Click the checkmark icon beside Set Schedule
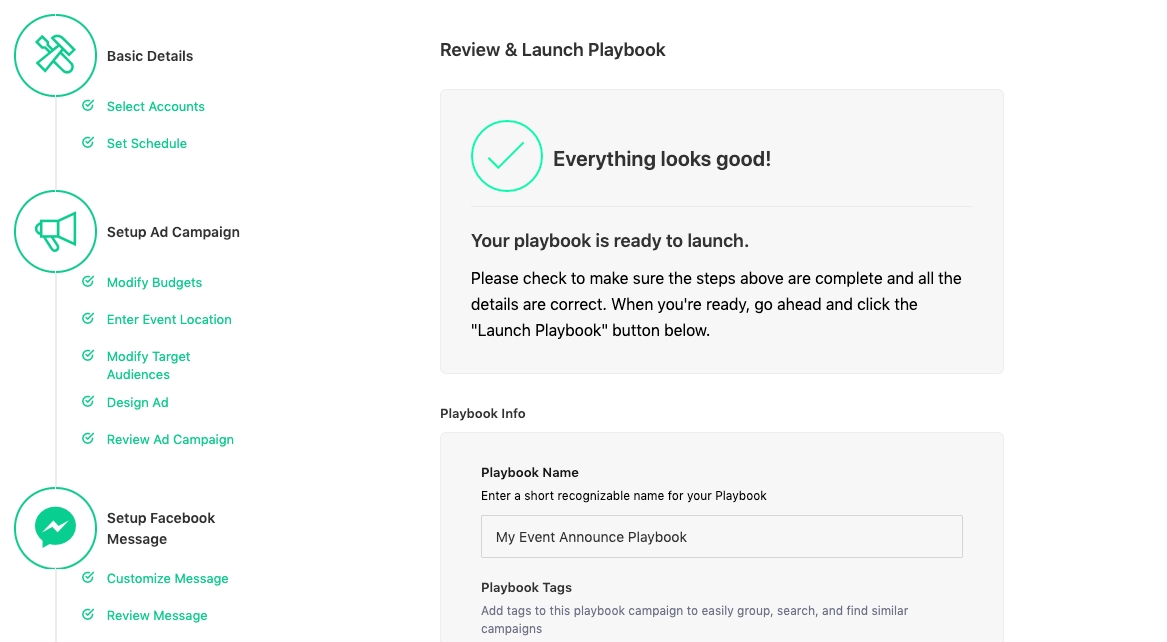This screenshot has width=1167, height=642. coord(88,142)
